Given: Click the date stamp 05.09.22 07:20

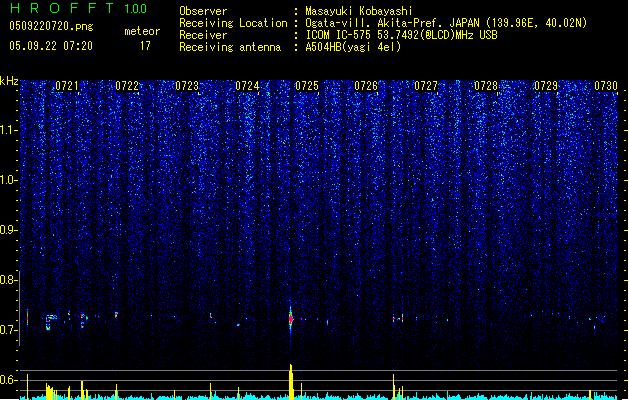Looking at the screenshot, I should pos(51,46).
